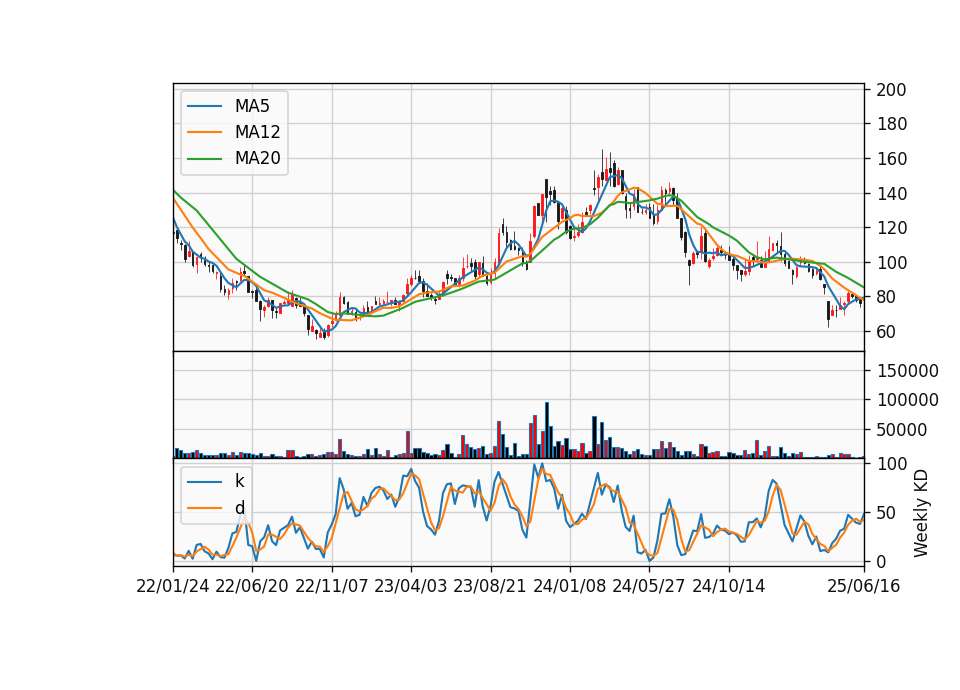Click the date label 24/10/14
The image size is (960, 690).
[x=729, y=587]
